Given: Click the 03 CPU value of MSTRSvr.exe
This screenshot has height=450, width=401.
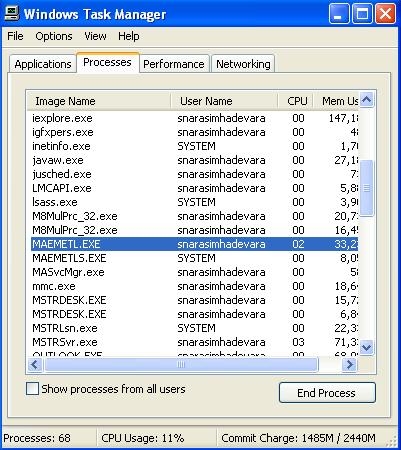Looking at the screenshot, I should pos(298,342).
